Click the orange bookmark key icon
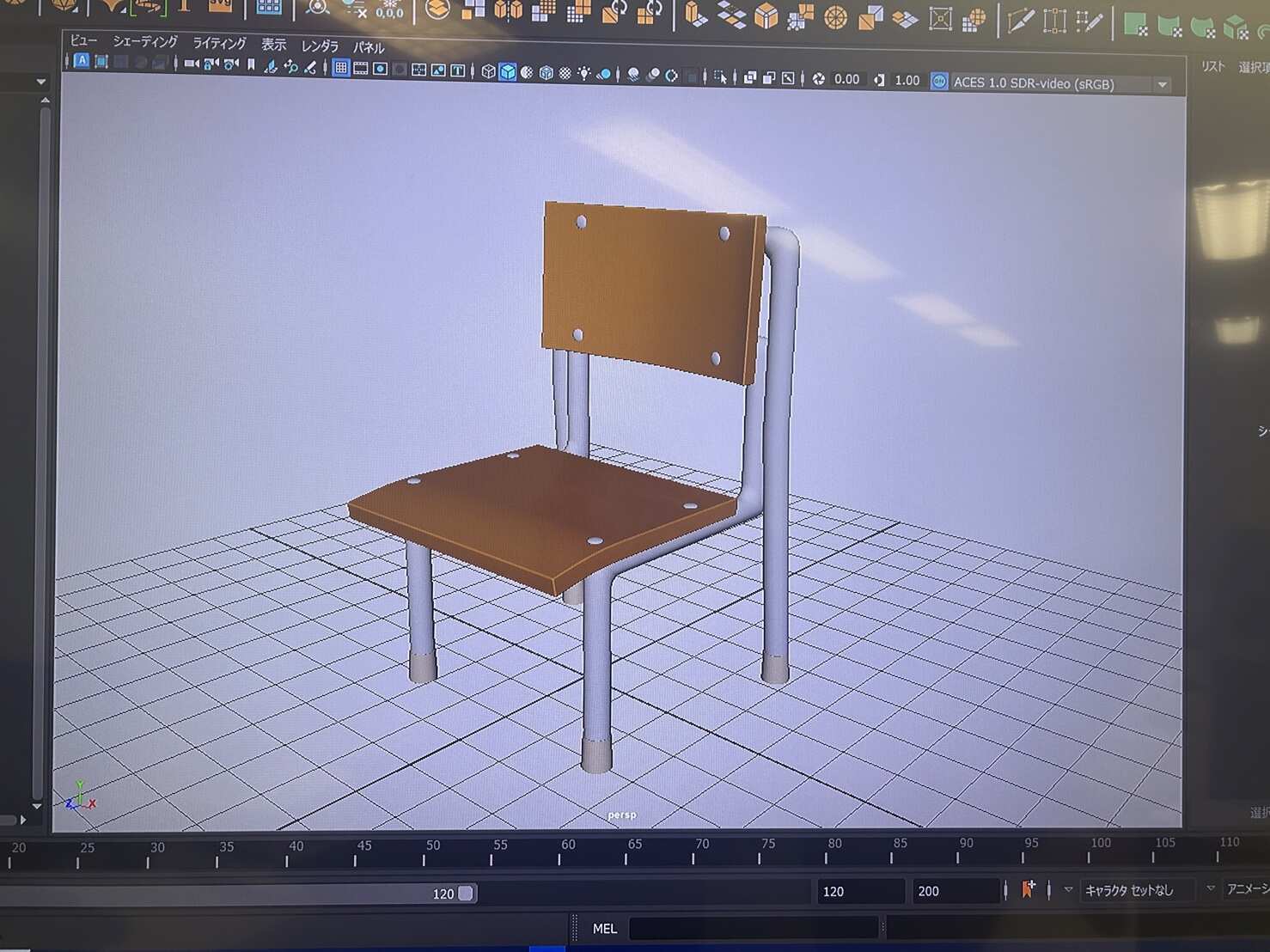This screenshot has width=1270, height=952. 1028,889
